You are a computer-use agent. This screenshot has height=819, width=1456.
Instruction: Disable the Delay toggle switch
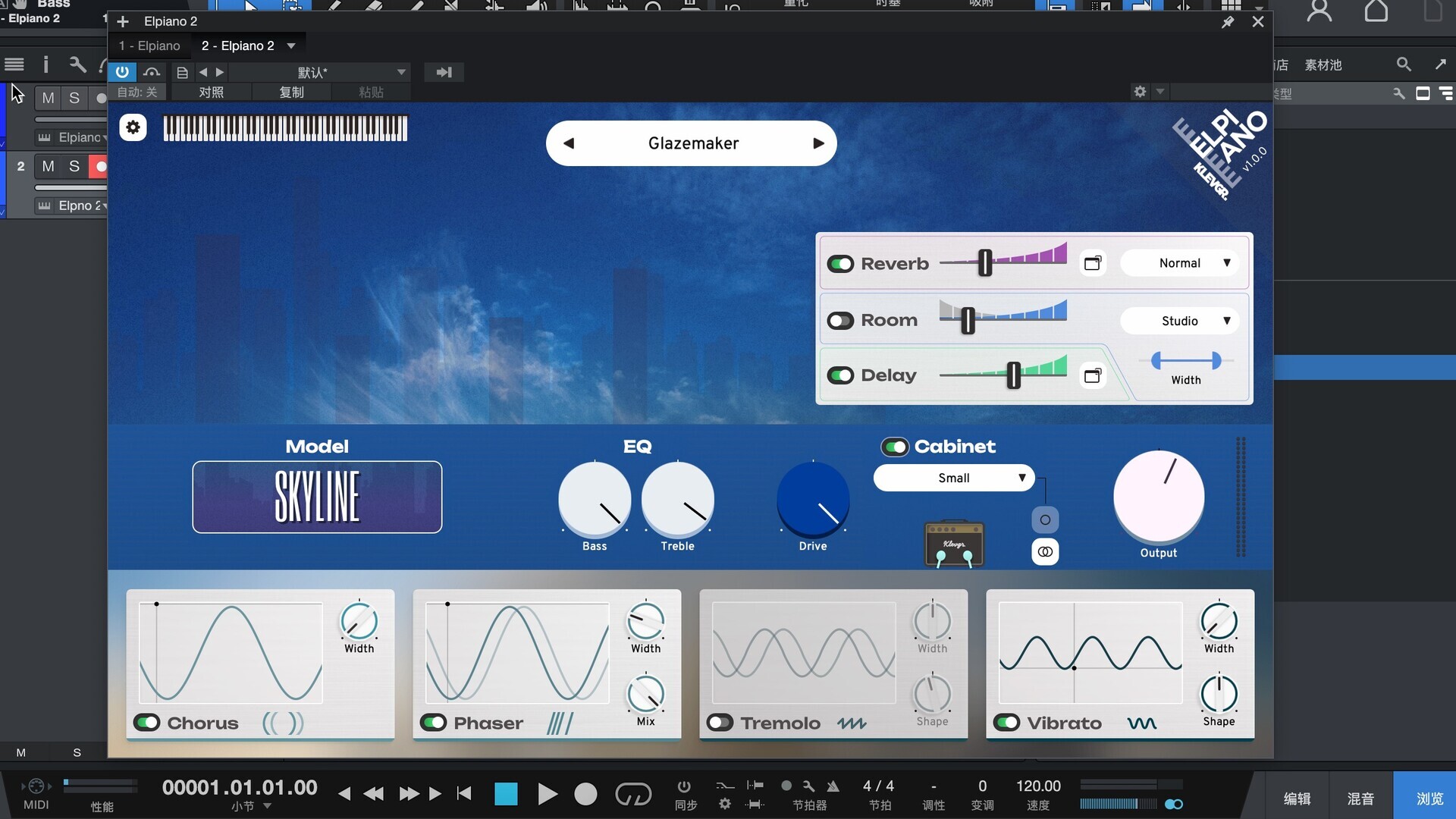[840, 375]
